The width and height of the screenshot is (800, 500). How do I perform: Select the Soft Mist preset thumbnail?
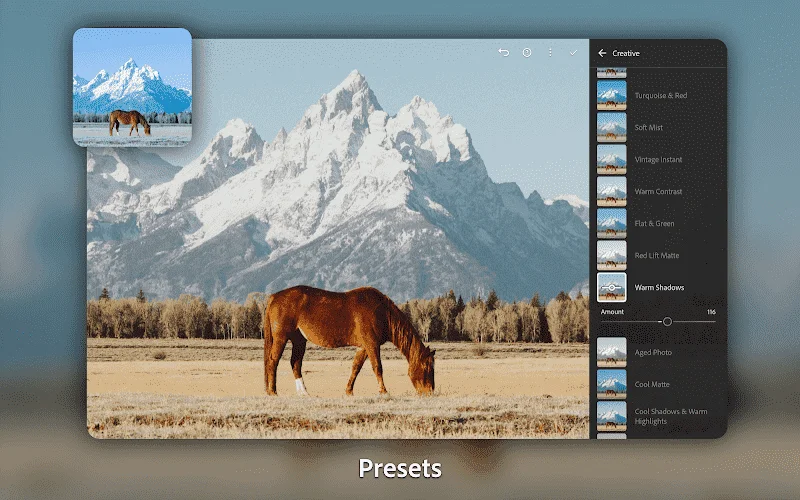click(612, 127)
